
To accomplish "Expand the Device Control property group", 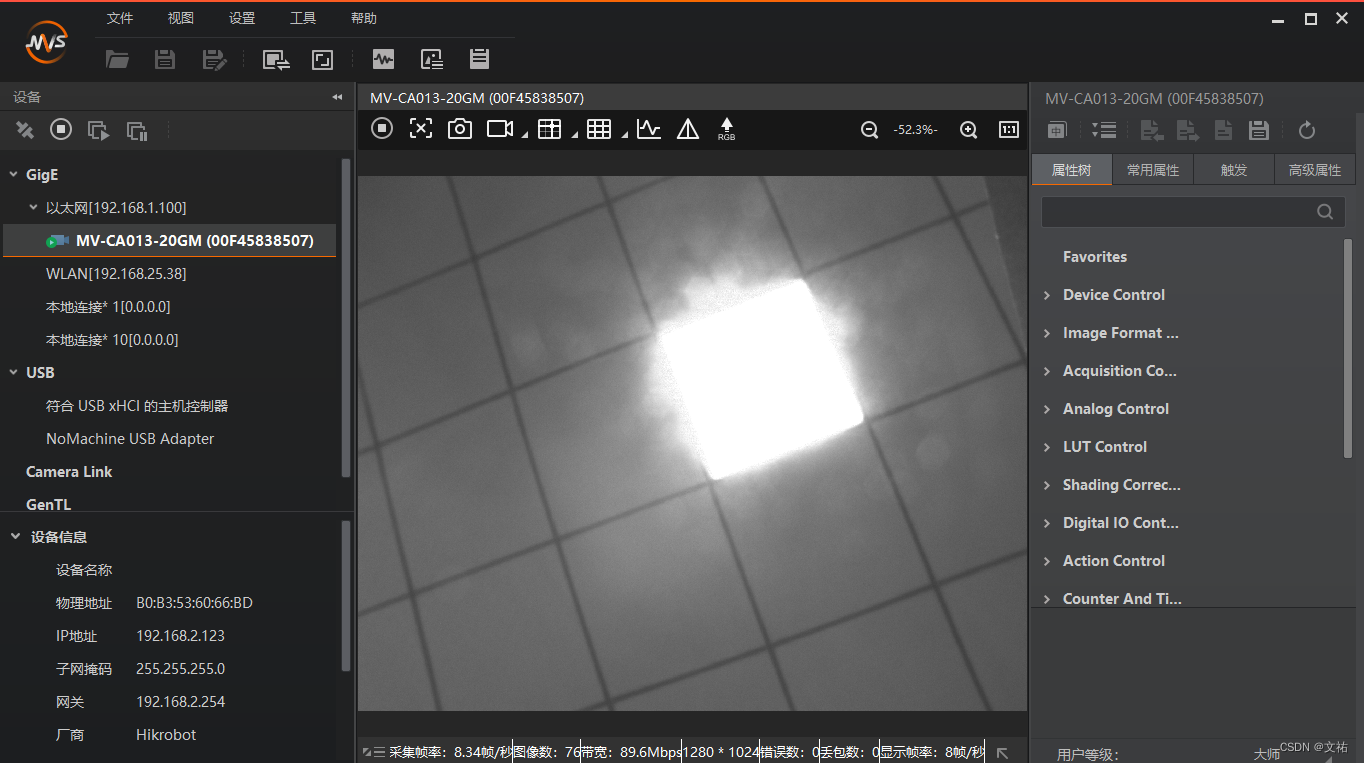I will coord(1047,295).
